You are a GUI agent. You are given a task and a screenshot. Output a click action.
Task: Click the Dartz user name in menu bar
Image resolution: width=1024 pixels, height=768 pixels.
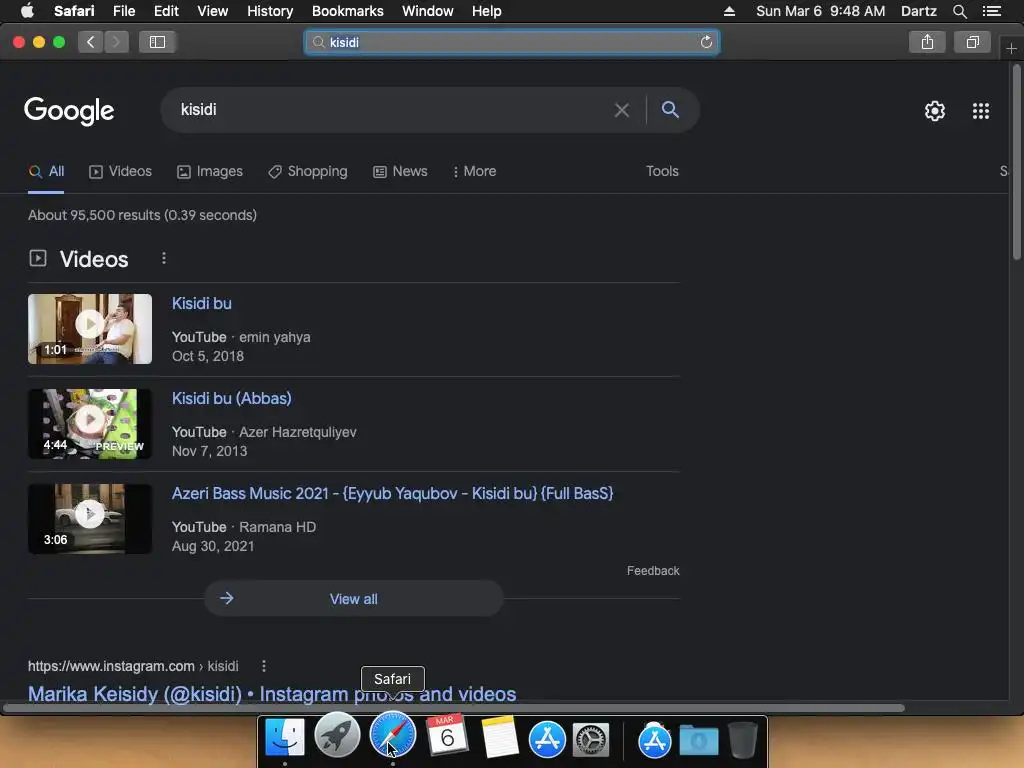[x=918, y=11]
